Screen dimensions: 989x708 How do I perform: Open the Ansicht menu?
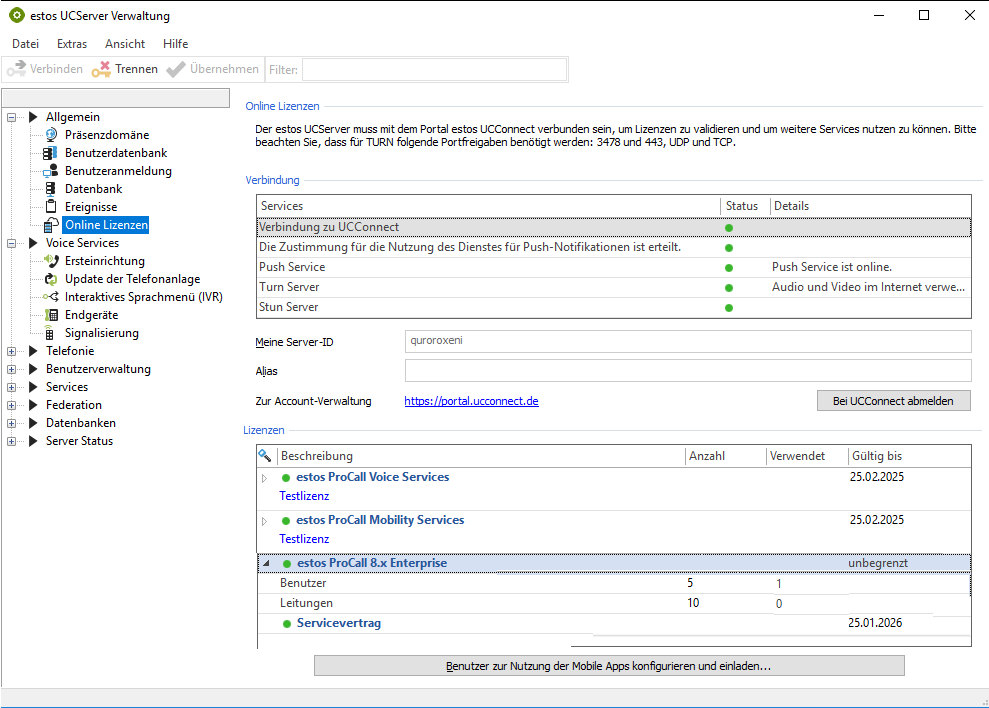click(x=125, y=44)
